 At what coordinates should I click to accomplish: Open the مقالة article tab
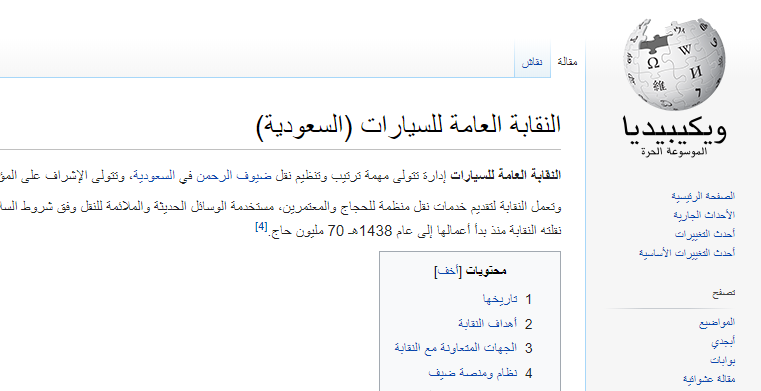click(568, 62)
